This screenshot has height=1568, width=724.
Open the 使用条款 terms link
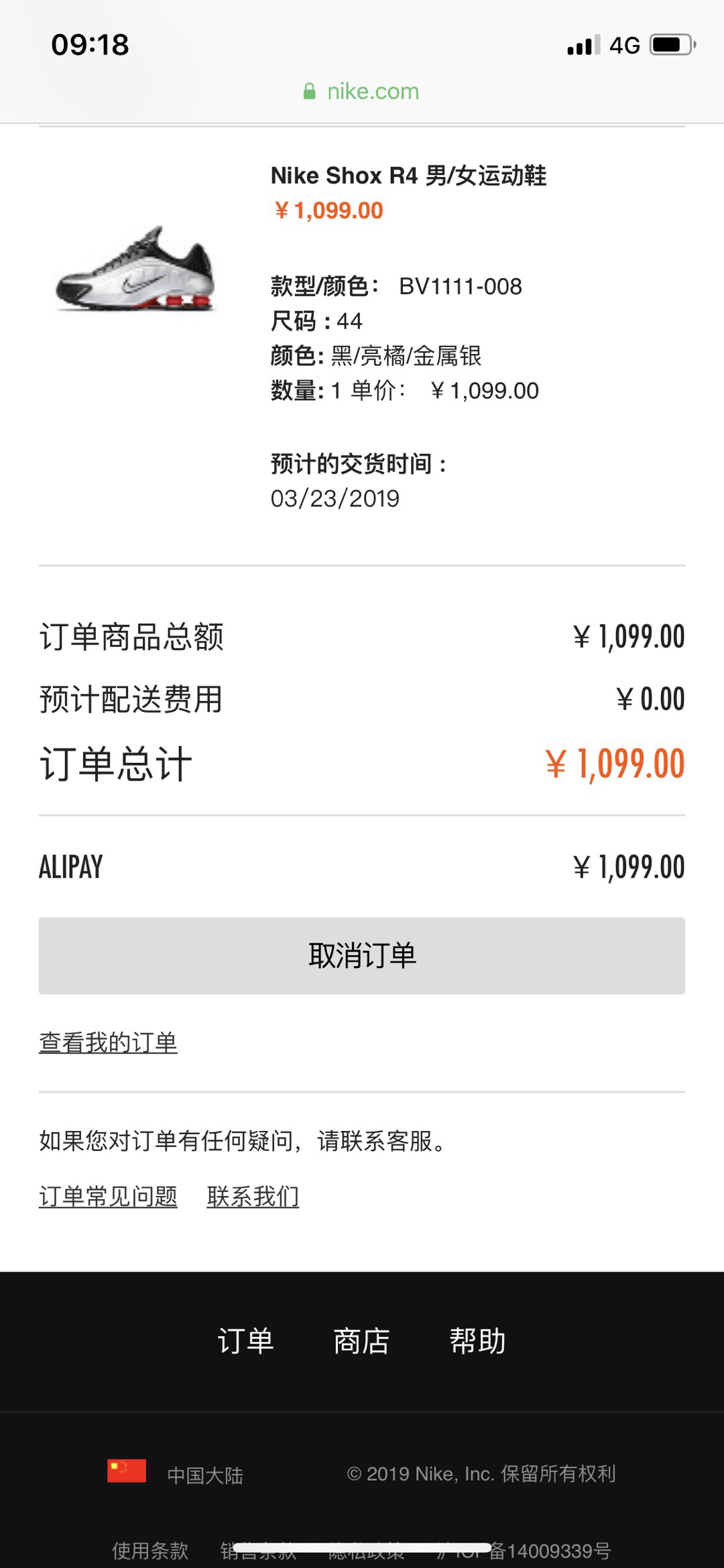150,1551
